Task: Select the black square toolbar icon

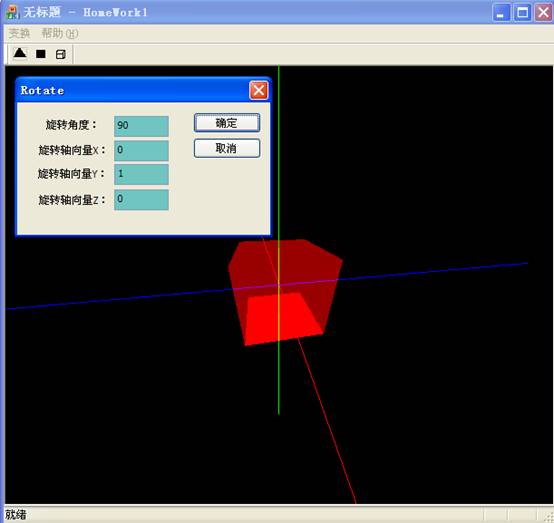Action: click(41, 54)
